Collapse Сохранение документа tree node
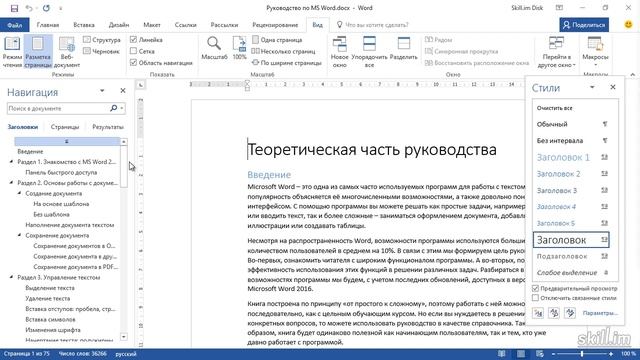This screenshot has height=360, width=640. (20, 235)
